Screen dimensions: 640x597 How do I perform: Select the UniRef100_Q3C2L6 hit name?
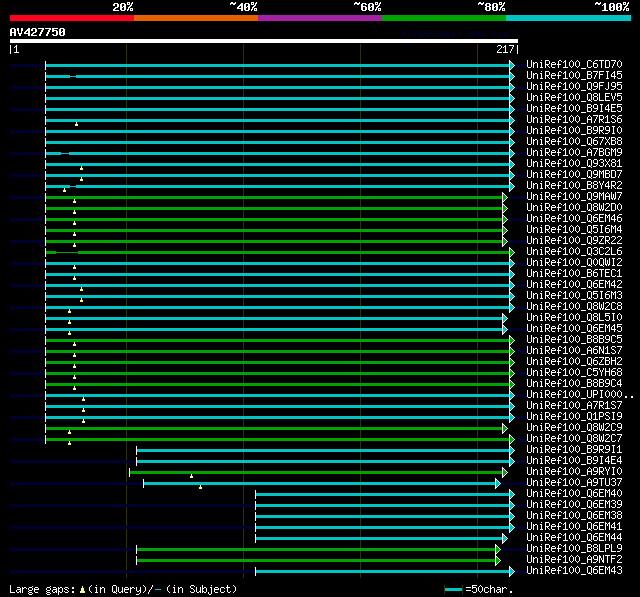(574, 252)
